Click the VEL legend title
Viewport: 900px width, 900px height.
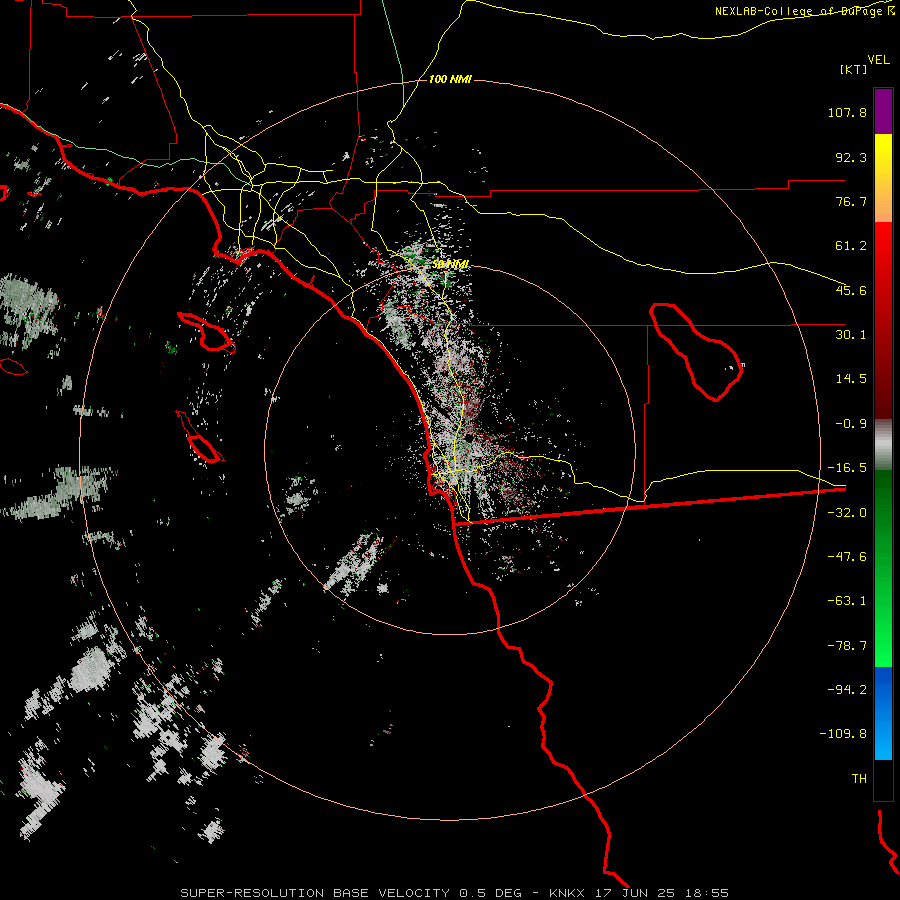[878, 59]
